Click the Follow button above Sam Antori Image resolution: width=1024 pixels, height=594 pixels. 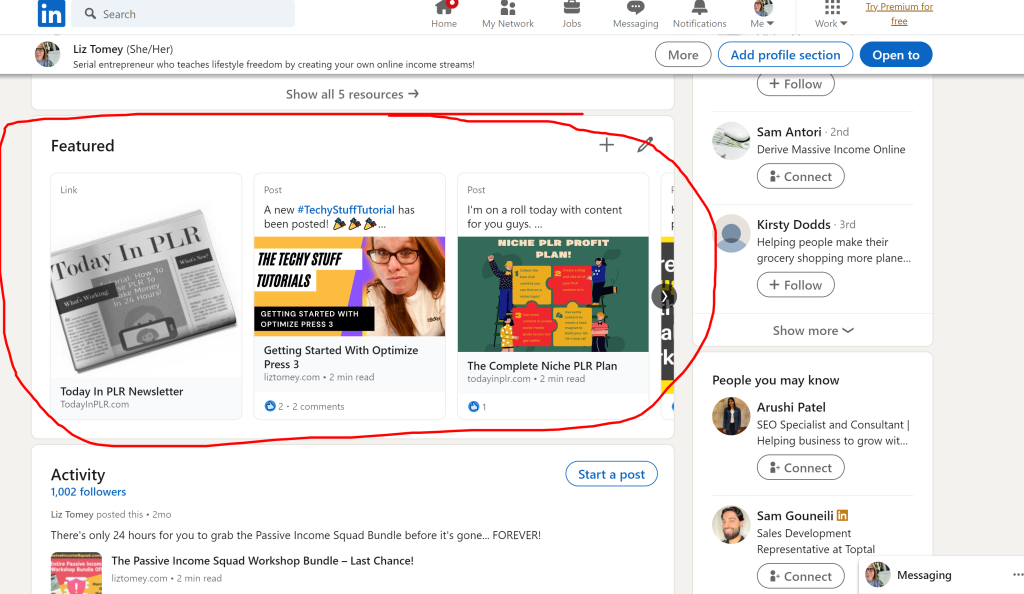pos(795,84)
